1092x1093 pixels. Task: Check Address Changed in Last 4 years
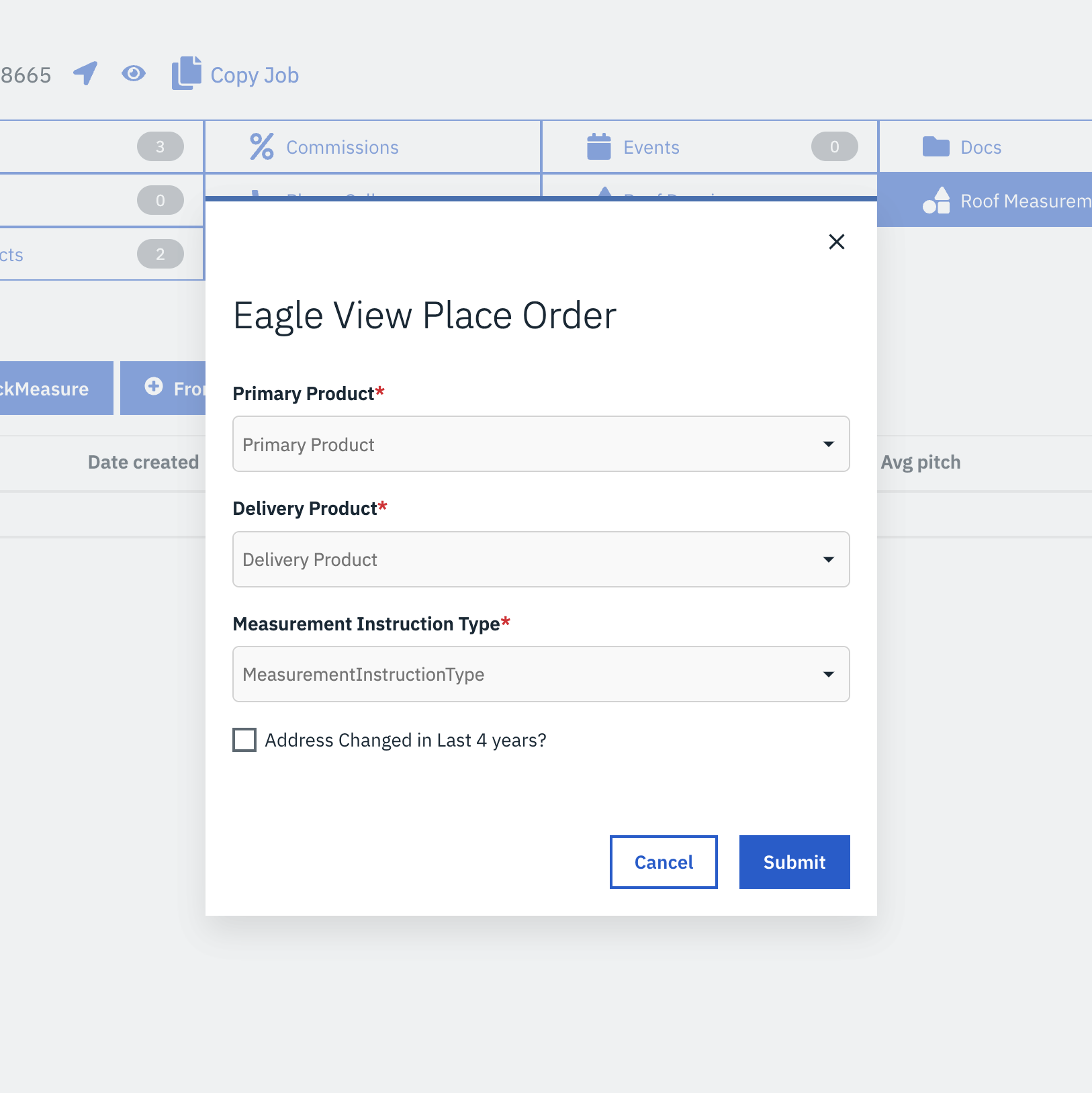(x=244, y=740)
